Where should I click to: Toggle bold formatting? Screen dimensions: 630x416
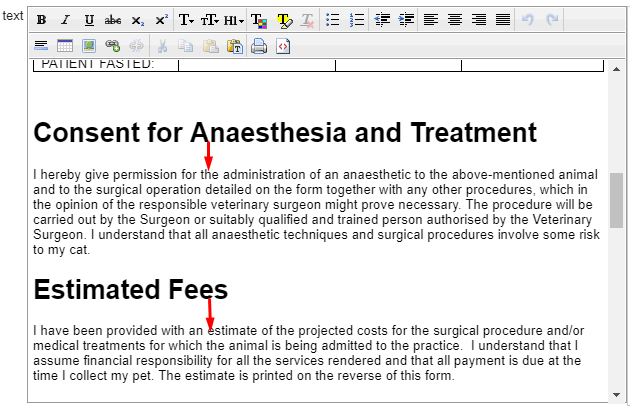tap(42, 20)
